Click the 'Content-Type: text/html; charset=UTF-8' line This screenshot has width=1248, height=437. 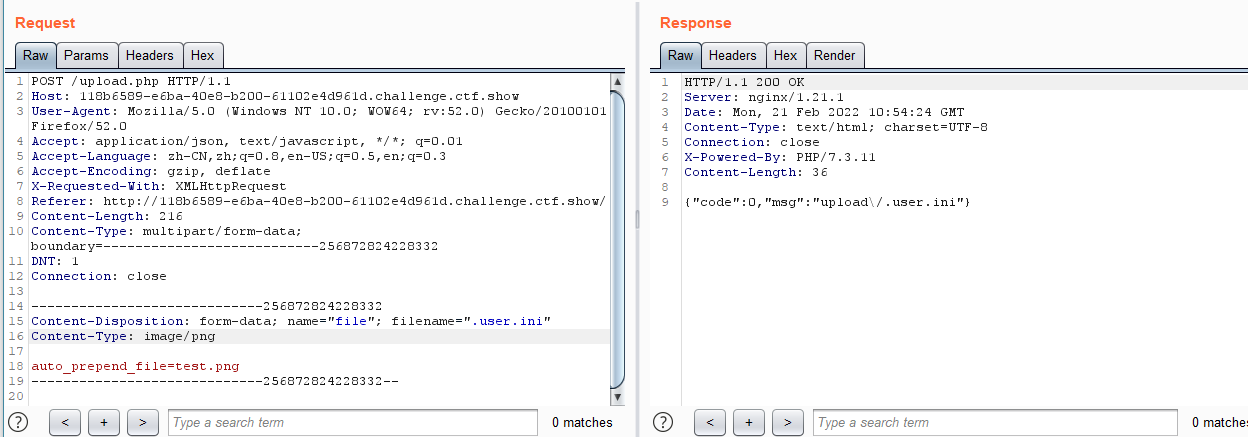pos(835,126)
